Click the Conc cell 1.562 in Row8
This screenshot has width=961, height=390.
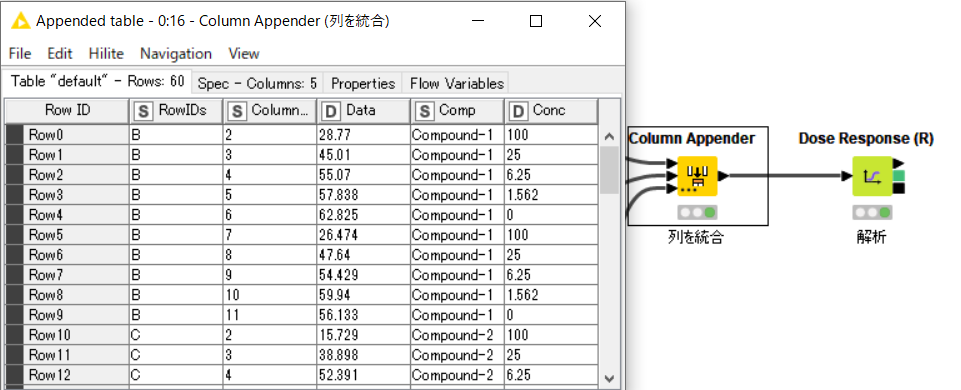point(550,295)
